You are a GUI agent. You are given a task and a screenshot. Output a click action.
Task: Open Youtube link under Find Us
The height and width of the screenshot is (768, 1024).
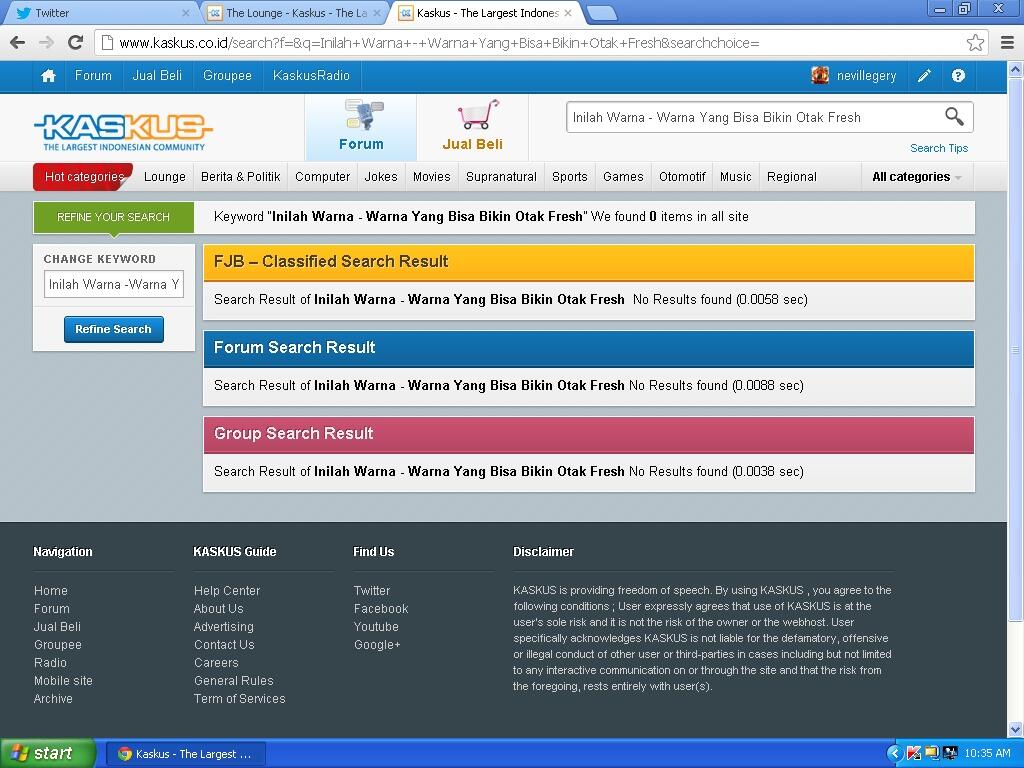pos(376,626)
